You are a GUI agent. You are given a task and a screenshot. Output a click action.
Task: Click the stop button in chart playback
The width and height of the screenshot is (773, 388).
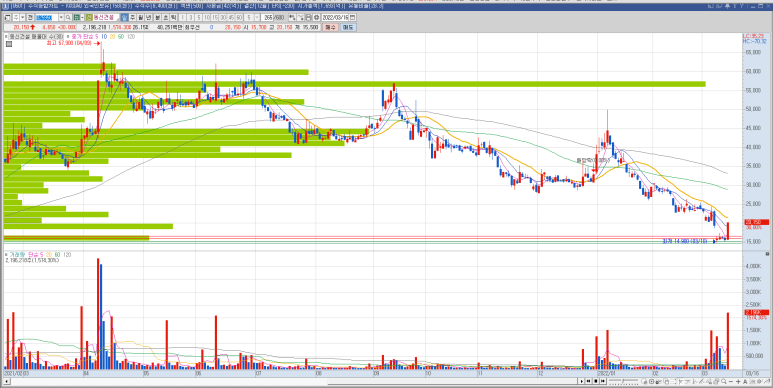[596, 382]
